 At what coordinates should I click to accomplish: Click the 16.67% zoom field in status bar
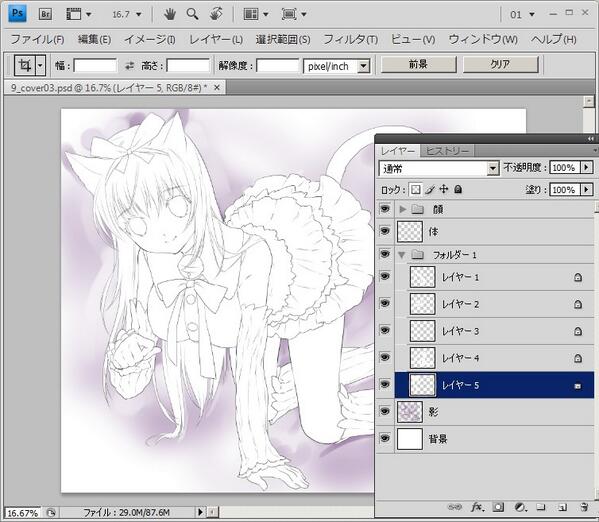22,512
